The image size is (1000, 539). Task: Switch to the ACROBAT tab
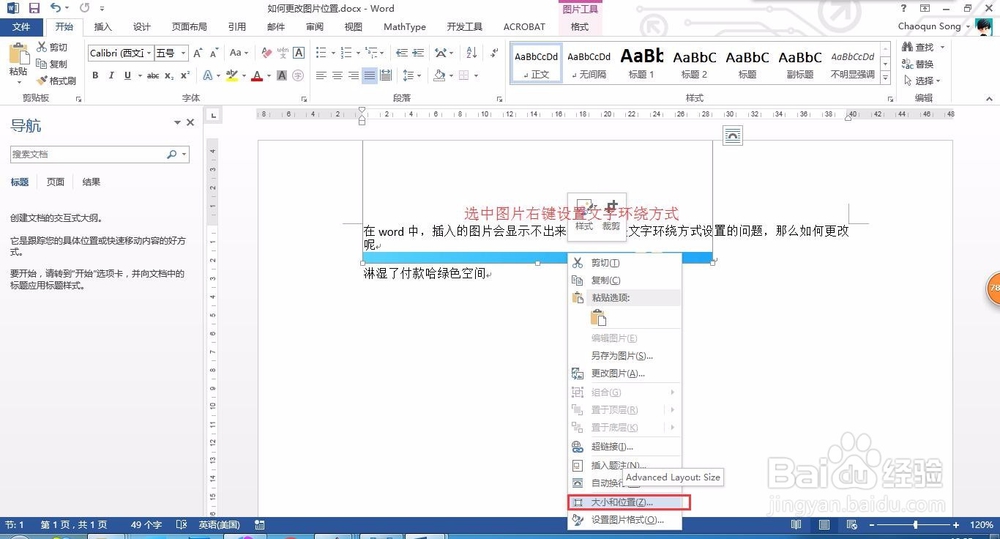(524, 27)
